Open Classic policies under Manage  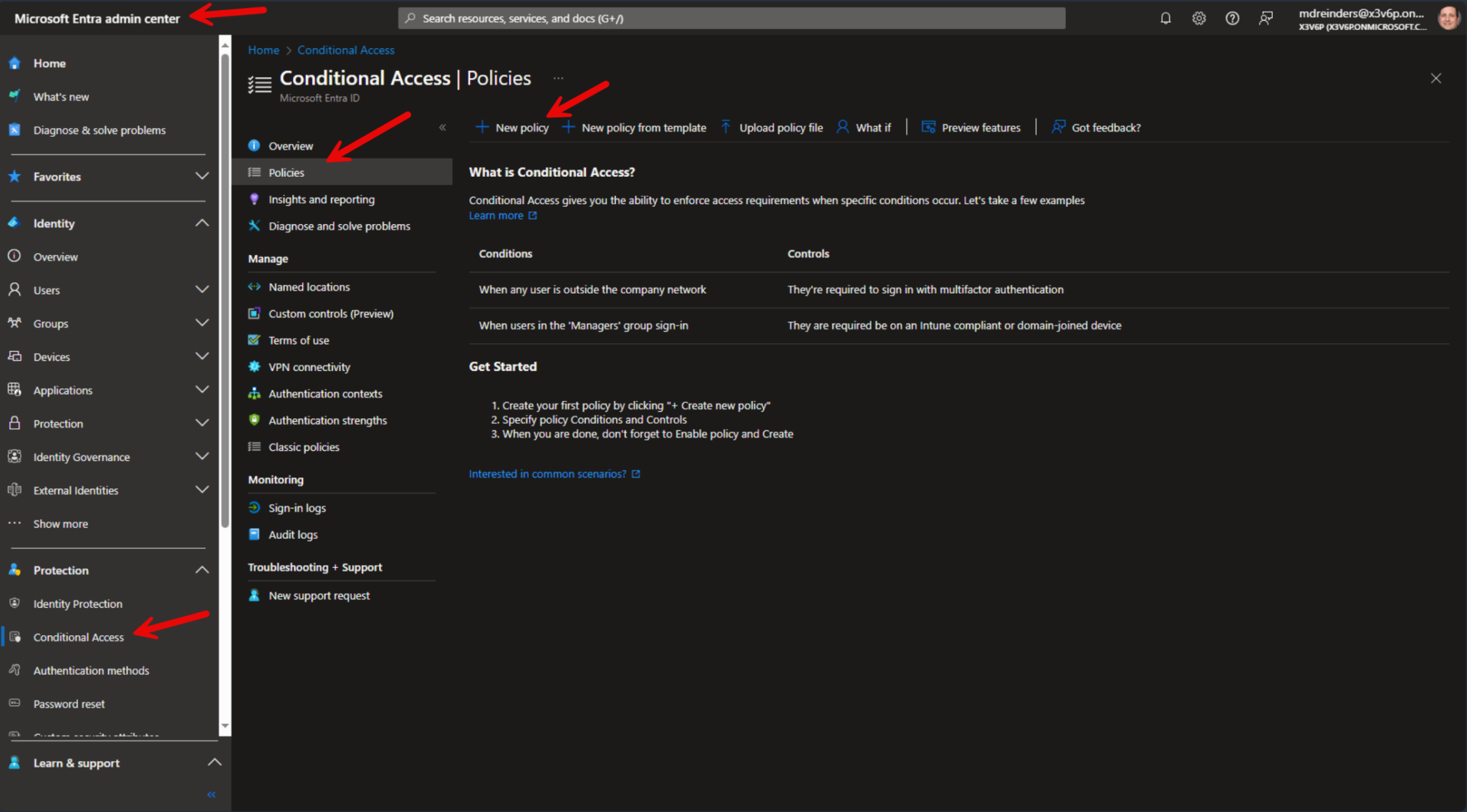click(304, 446)
